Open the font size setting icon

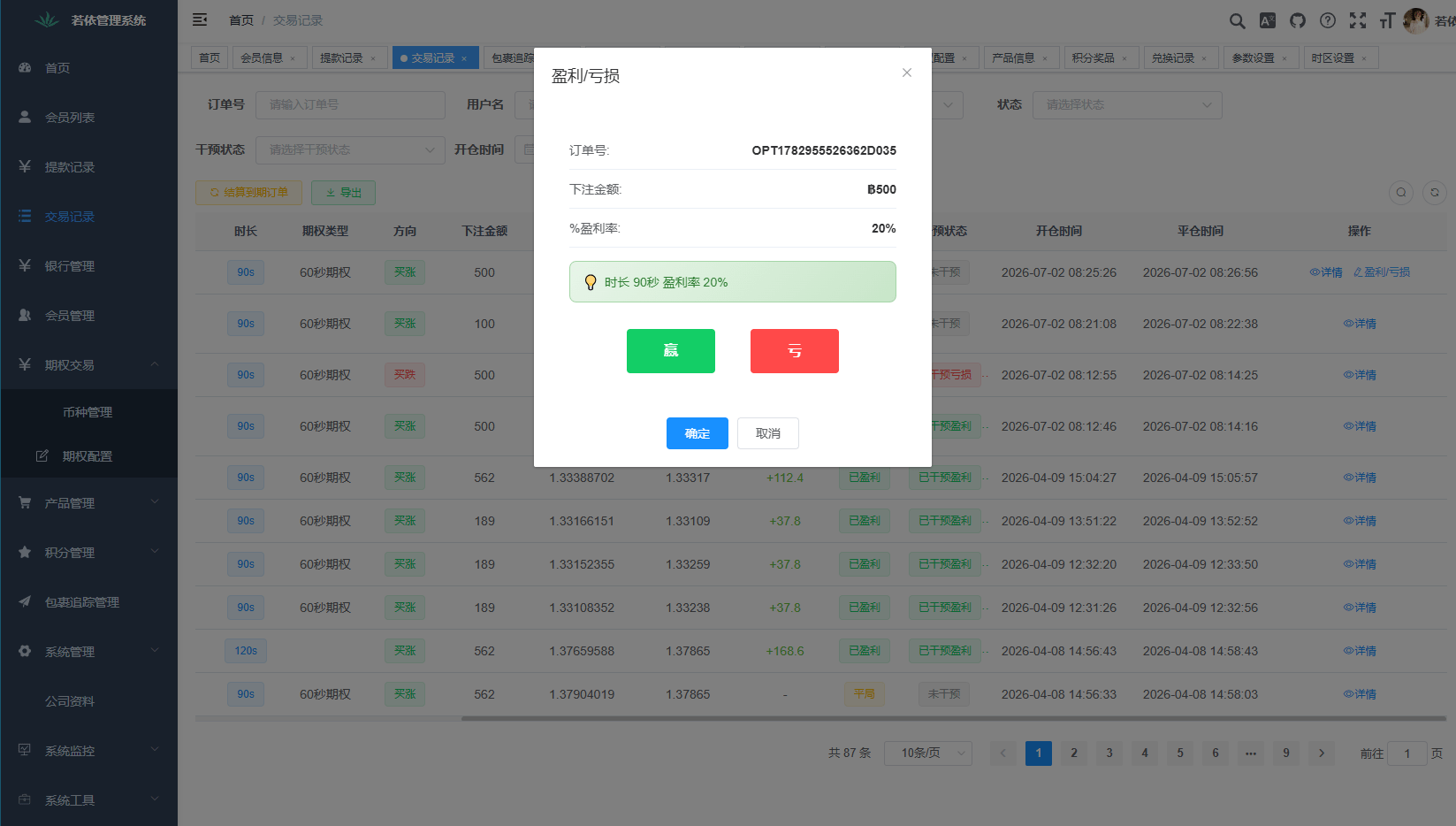coord(1386,20)
